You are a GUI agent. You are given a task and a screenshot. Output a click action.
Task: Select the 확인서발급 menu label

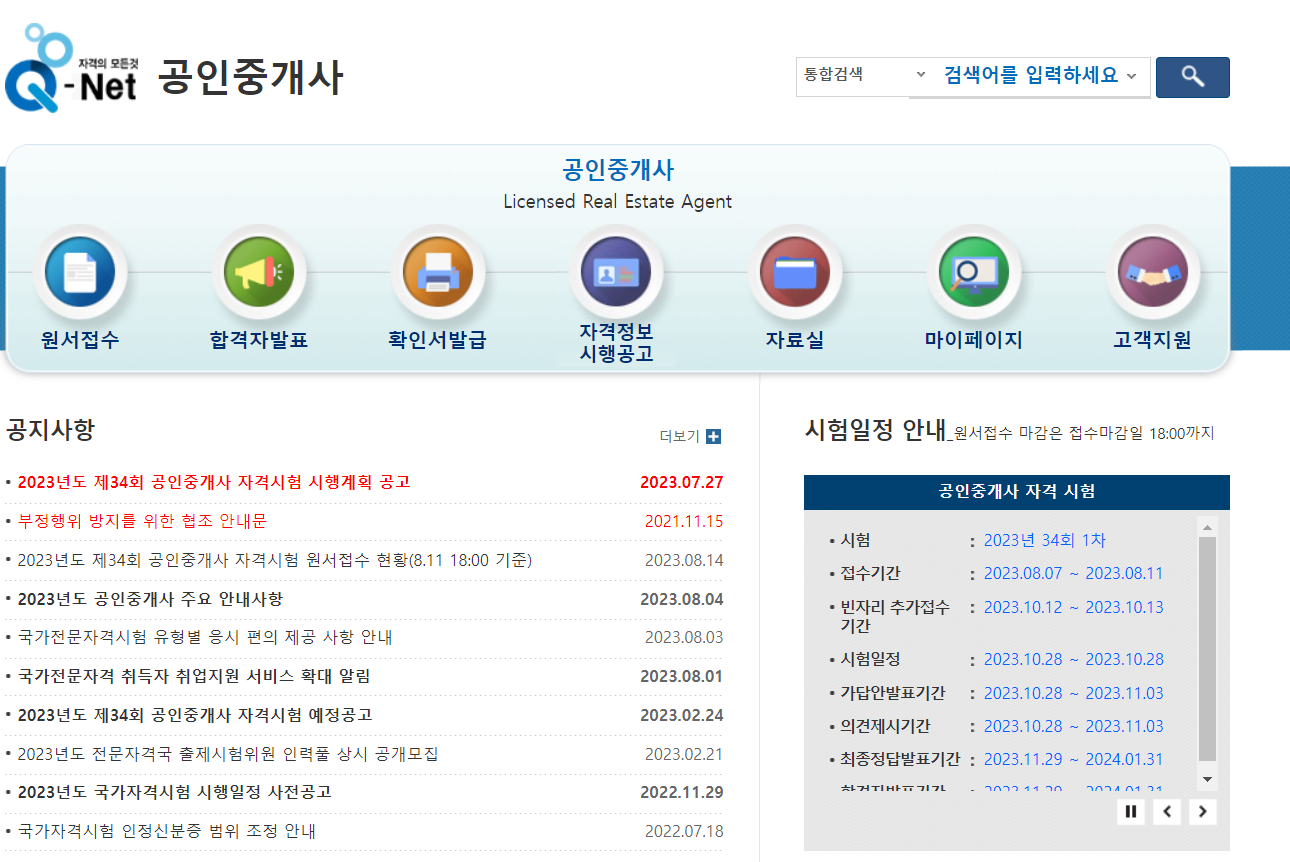tap(438, 340)
